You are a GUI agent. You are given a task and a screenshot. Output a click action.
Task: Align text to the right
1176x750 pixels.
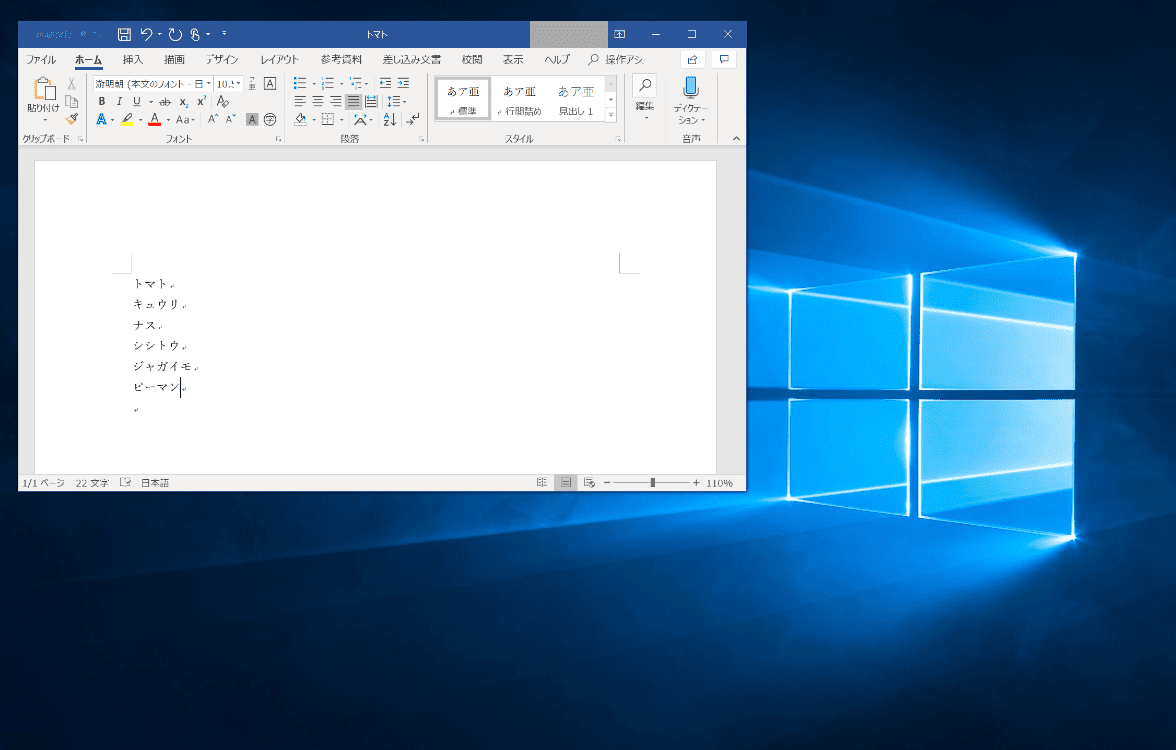335,101
